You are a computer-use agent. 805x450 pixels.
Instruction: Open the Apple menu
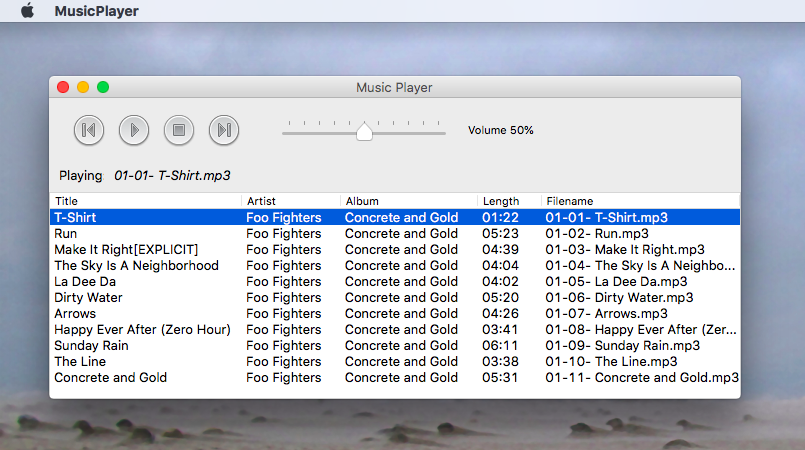(28, 11)
